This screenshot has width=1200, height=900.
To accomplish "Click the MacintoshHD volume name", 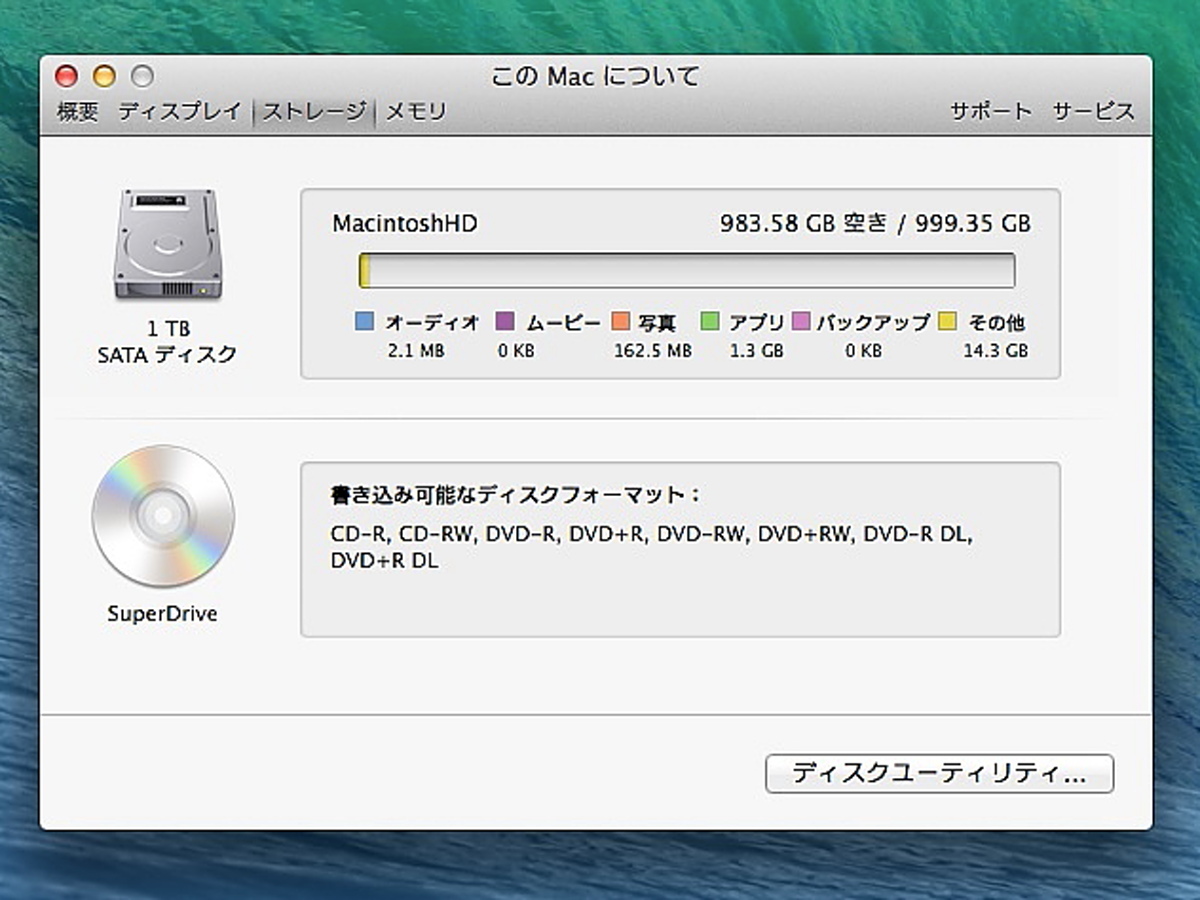I will point(405,223).
